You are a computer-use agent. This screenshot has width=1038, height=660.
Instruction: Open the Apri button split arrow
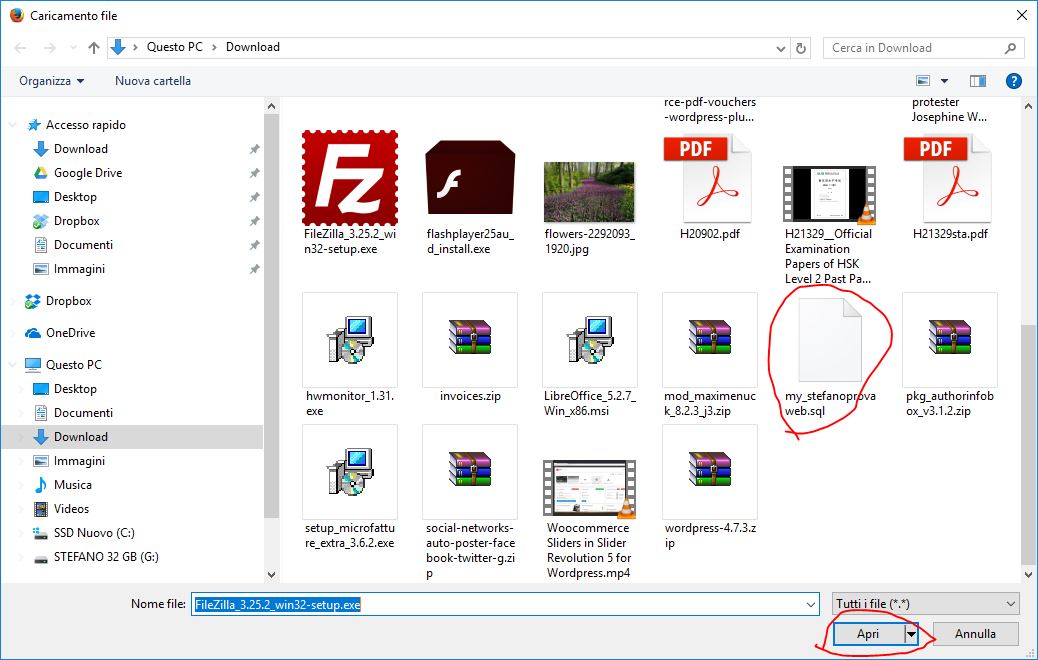[x=912, y=634]
